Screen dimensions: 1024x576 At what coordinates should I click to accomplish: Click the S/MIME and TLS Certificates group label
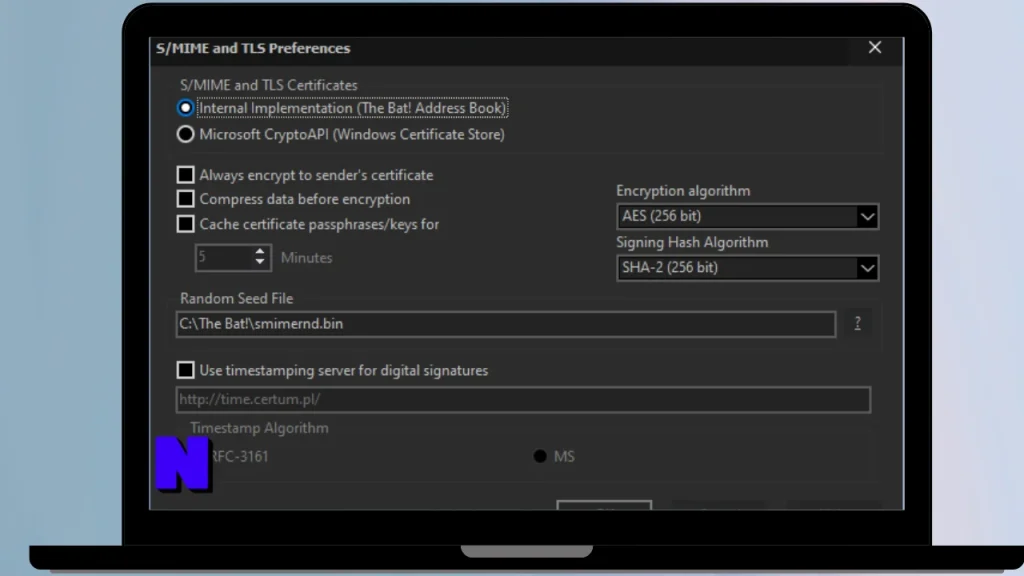pos(268,85)
